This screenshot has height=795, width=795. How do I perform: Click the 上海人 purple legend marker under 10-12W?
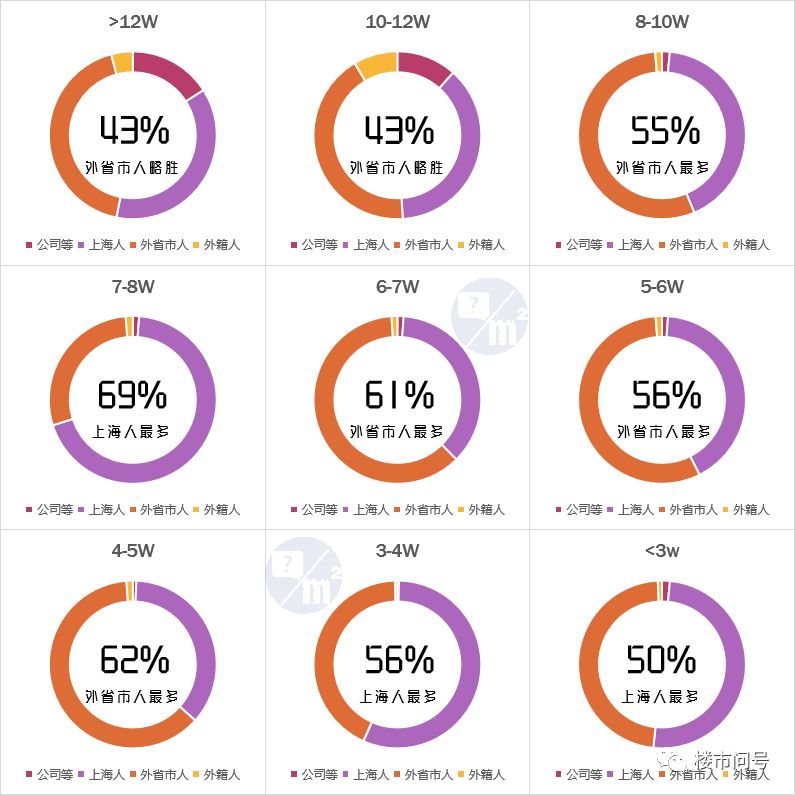point(347,245)
